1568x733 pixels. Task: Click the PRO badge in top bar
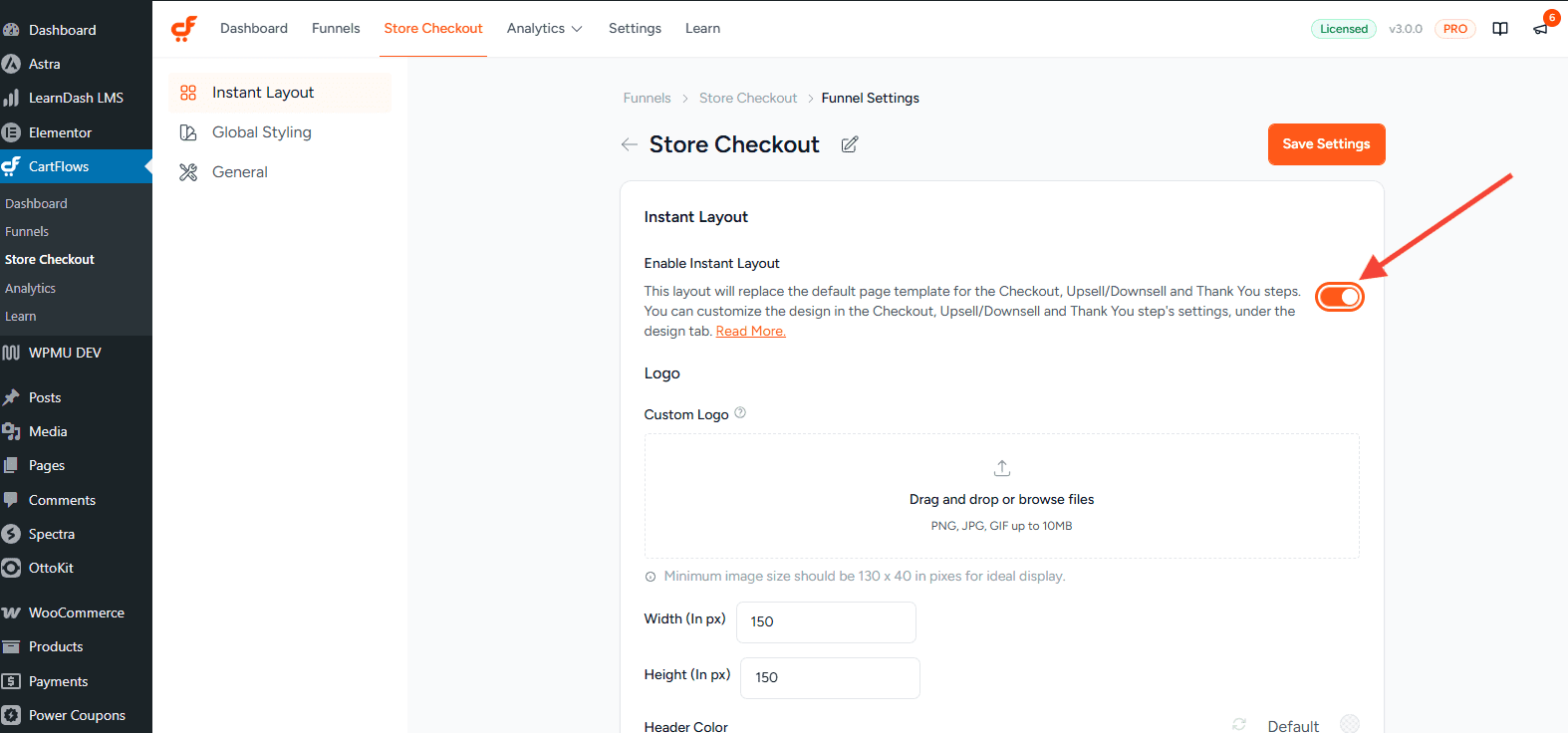(x=1455, y=29)
